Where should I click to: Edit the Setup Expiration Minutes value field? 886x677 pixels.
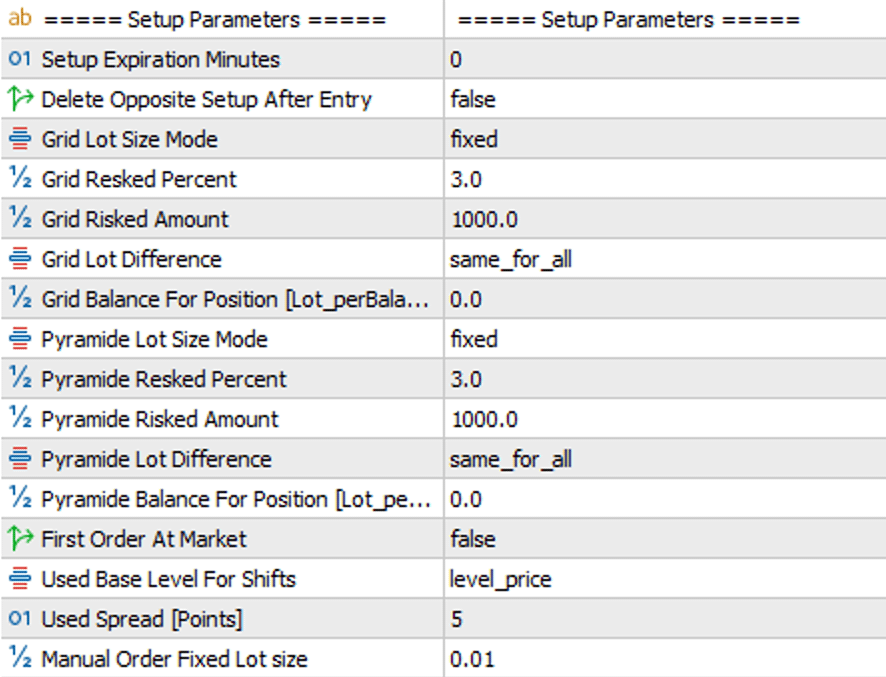click(456, 60)
